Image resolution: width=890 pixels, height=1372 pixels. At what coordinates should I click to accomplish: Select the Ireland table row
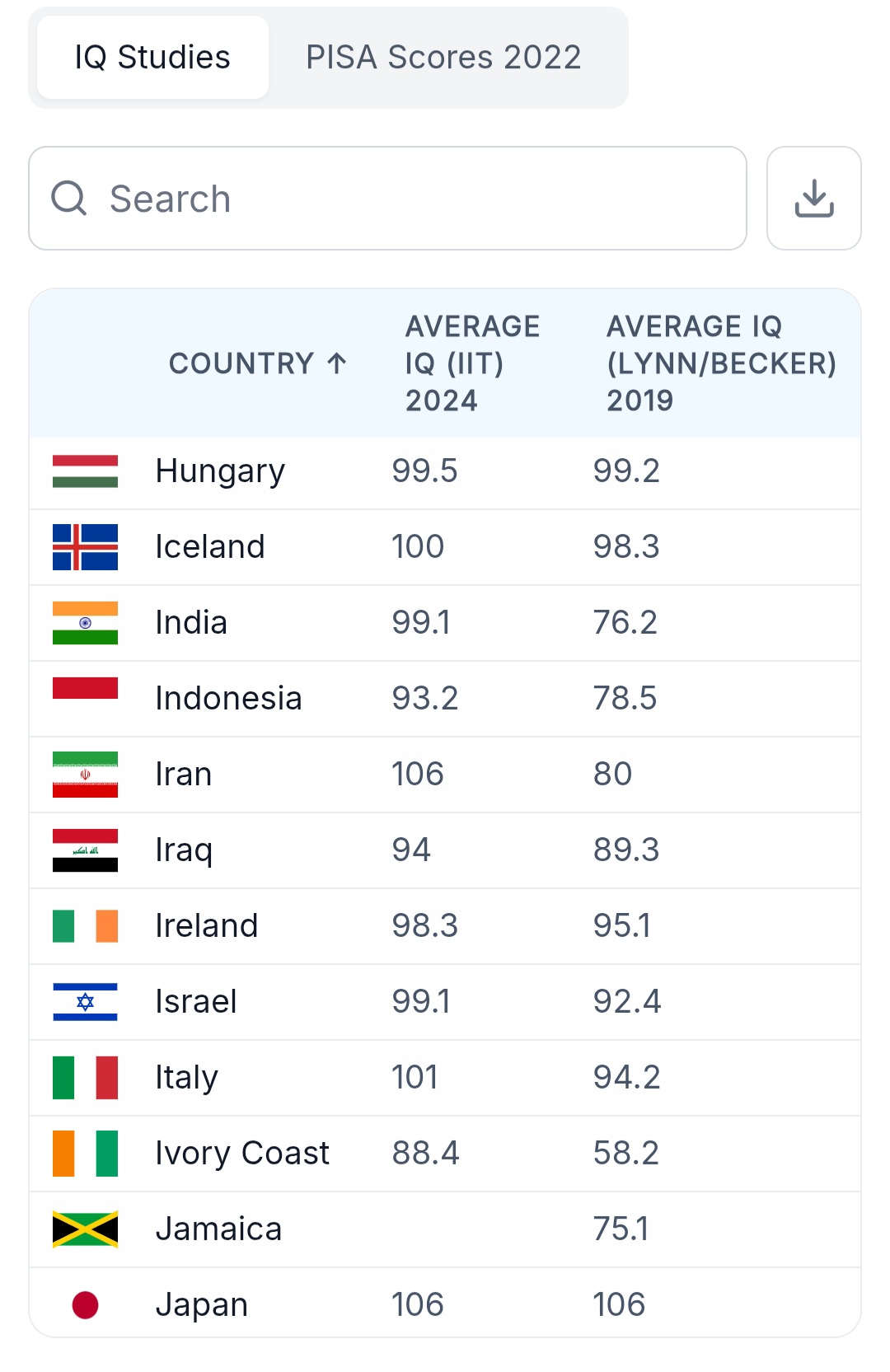[445, 926]
